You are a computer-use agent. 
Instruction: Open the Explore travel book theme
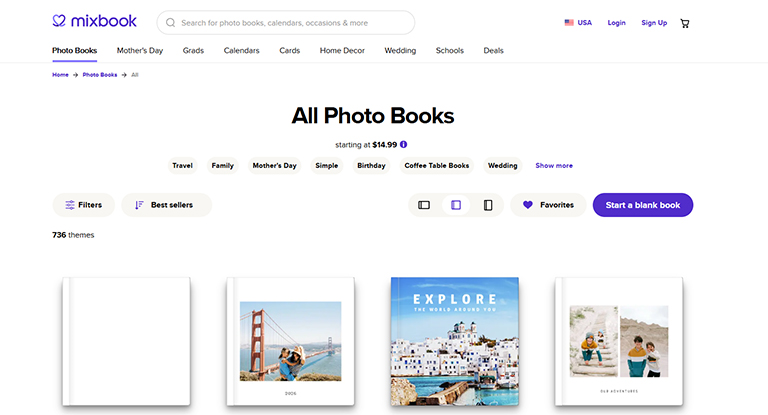(x=454, y=341)
